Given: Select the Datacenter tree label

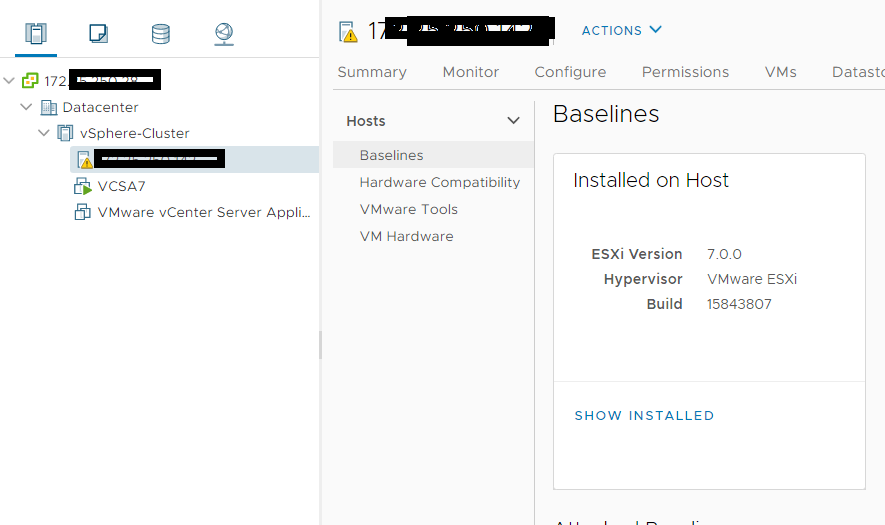Looking at the screenshot, I should point(100,107).
